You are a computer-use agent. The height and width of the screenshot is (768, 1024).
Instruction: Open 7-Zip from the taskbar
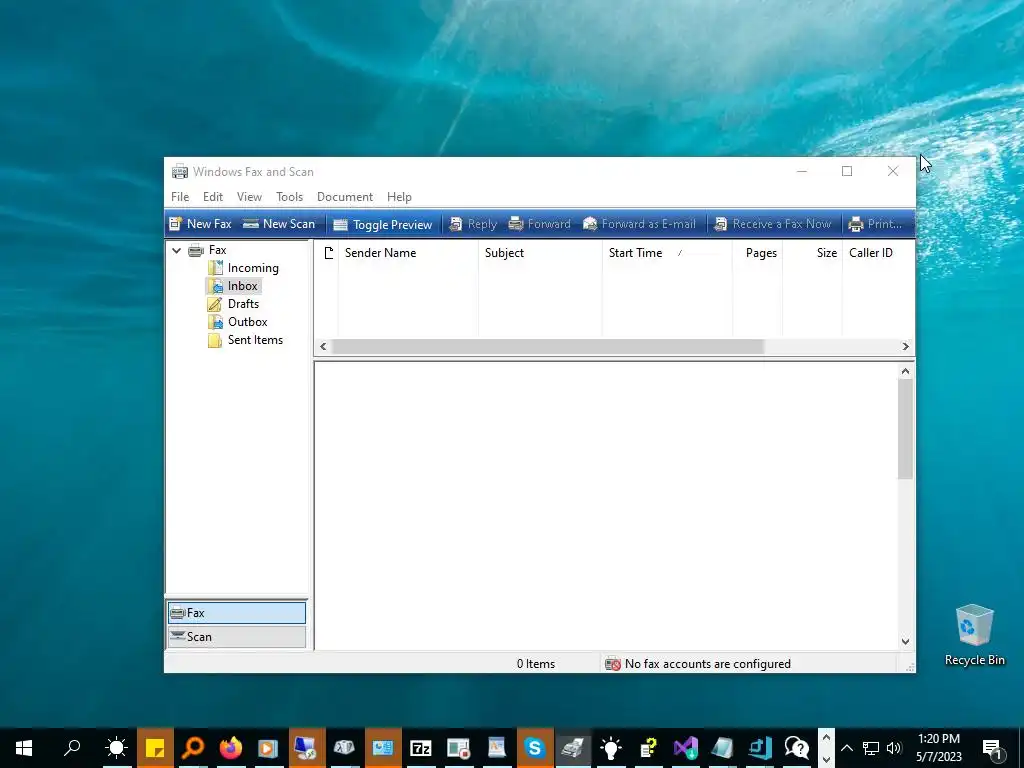click(421, 748)
